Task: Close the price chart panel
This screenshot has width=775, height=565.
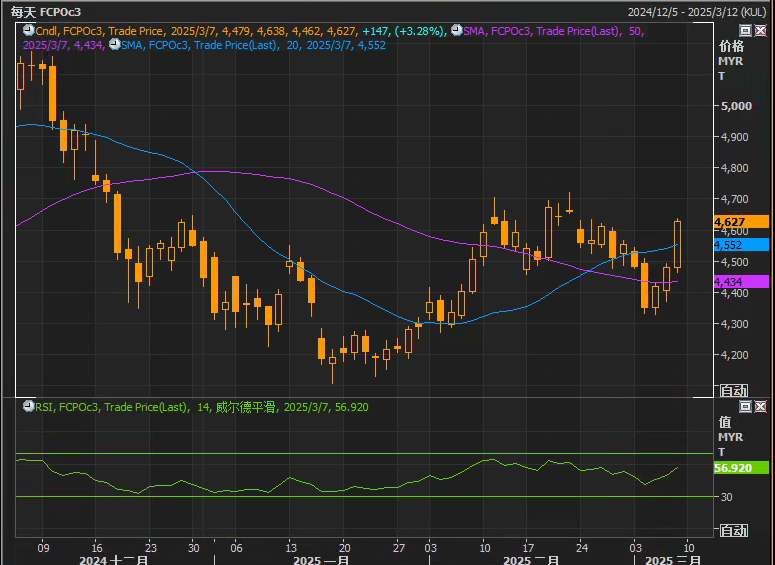Action: click(x=759, y=32)
